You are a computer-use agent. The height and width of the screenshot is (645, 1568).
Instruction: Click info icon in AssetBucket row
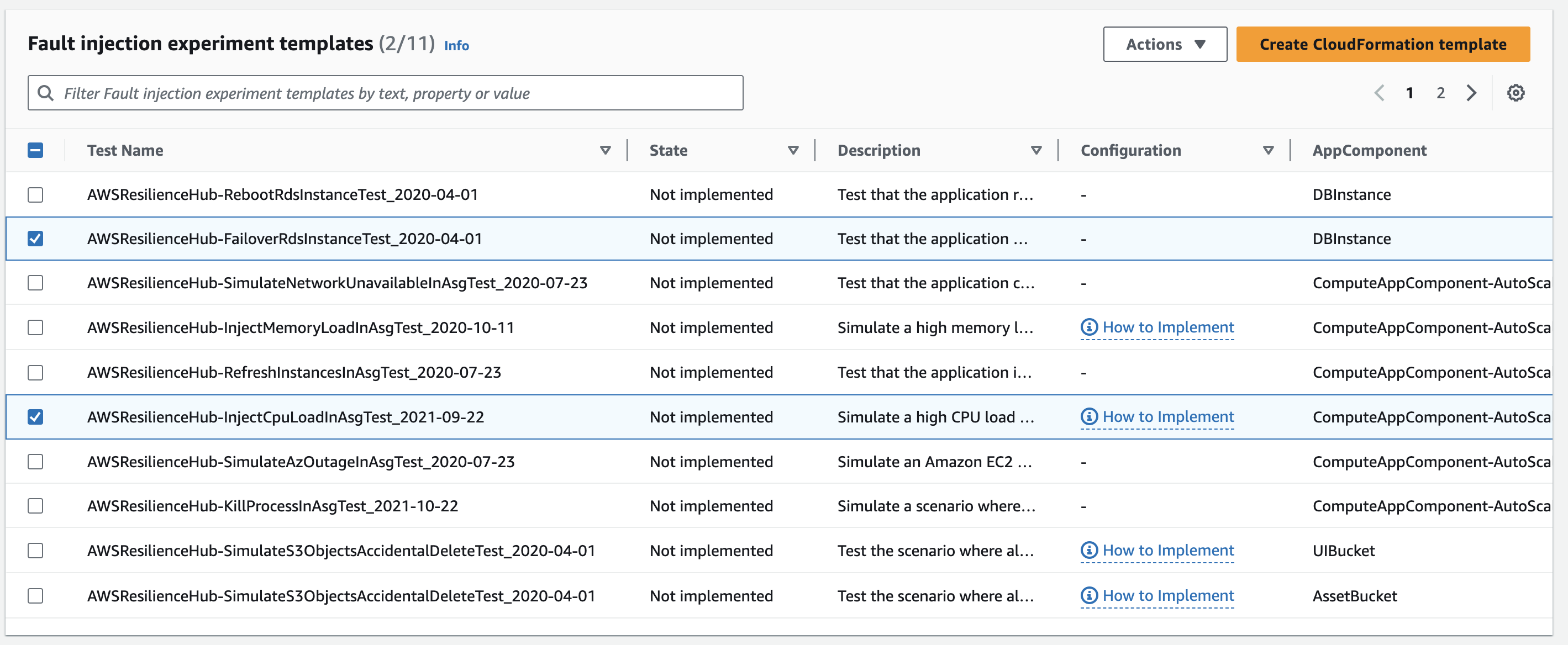[1089, 595]
